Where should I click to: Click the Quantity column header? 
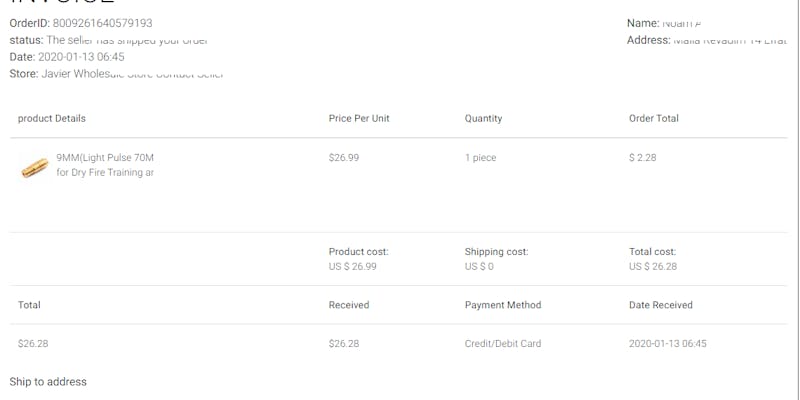(x=483, y=118)
